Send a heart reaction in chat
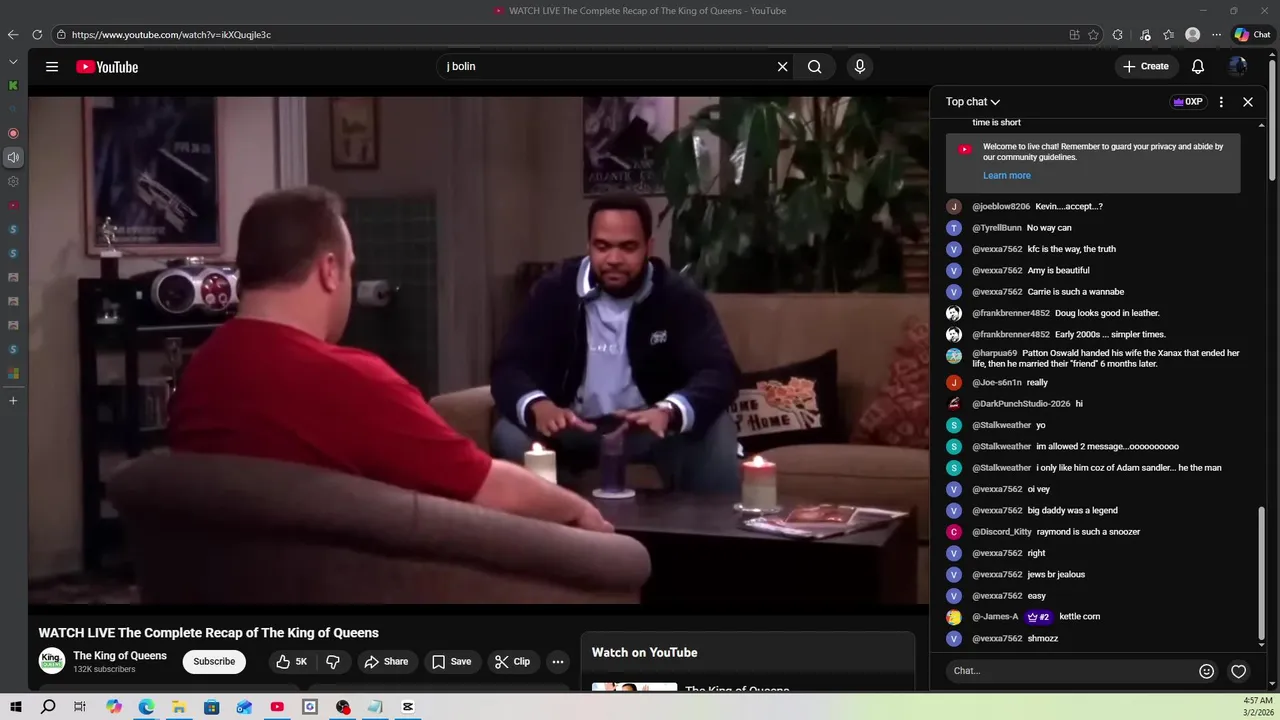 (x=1239, y=671)
